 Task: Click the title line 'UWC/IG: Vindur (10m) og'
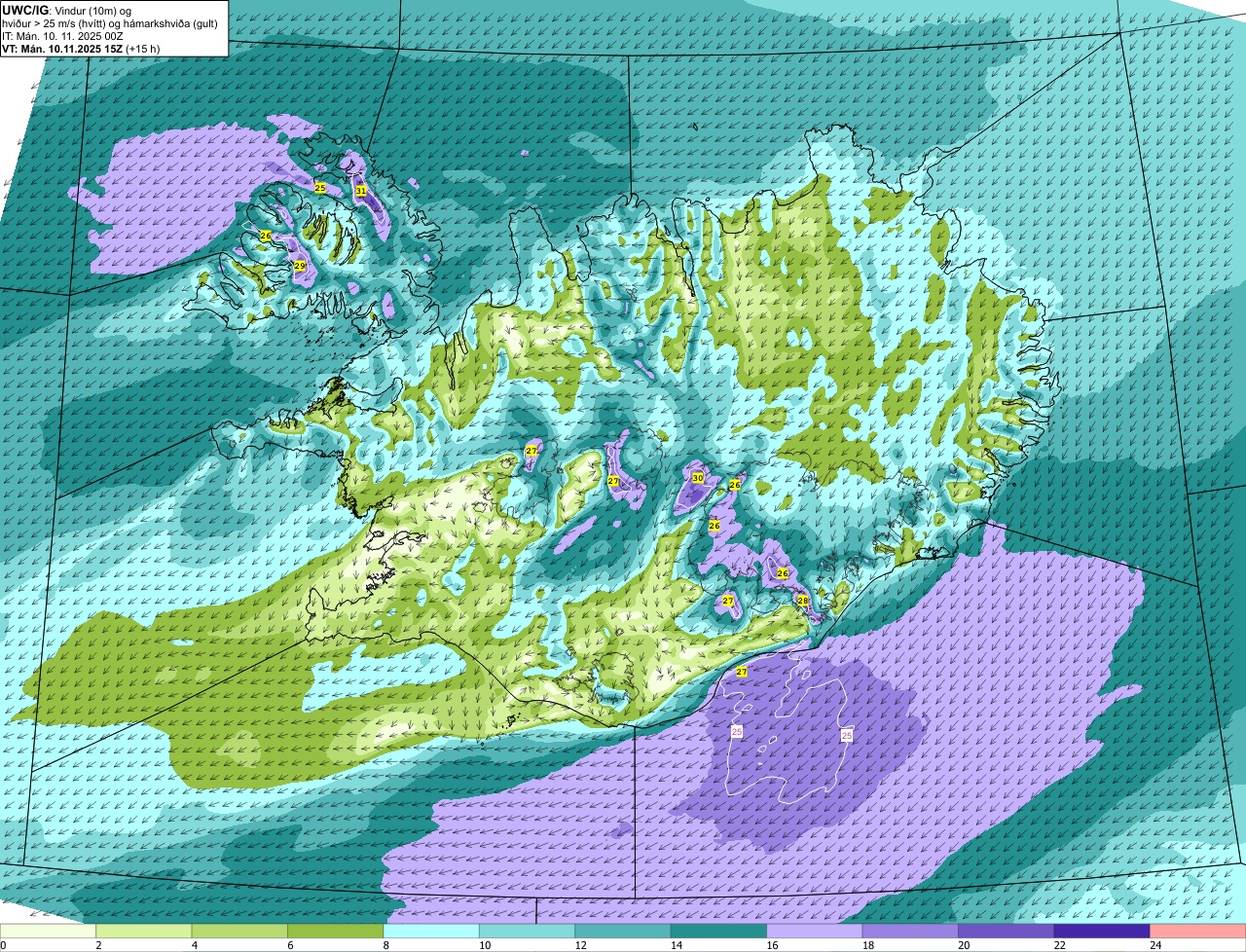point(66,10)
